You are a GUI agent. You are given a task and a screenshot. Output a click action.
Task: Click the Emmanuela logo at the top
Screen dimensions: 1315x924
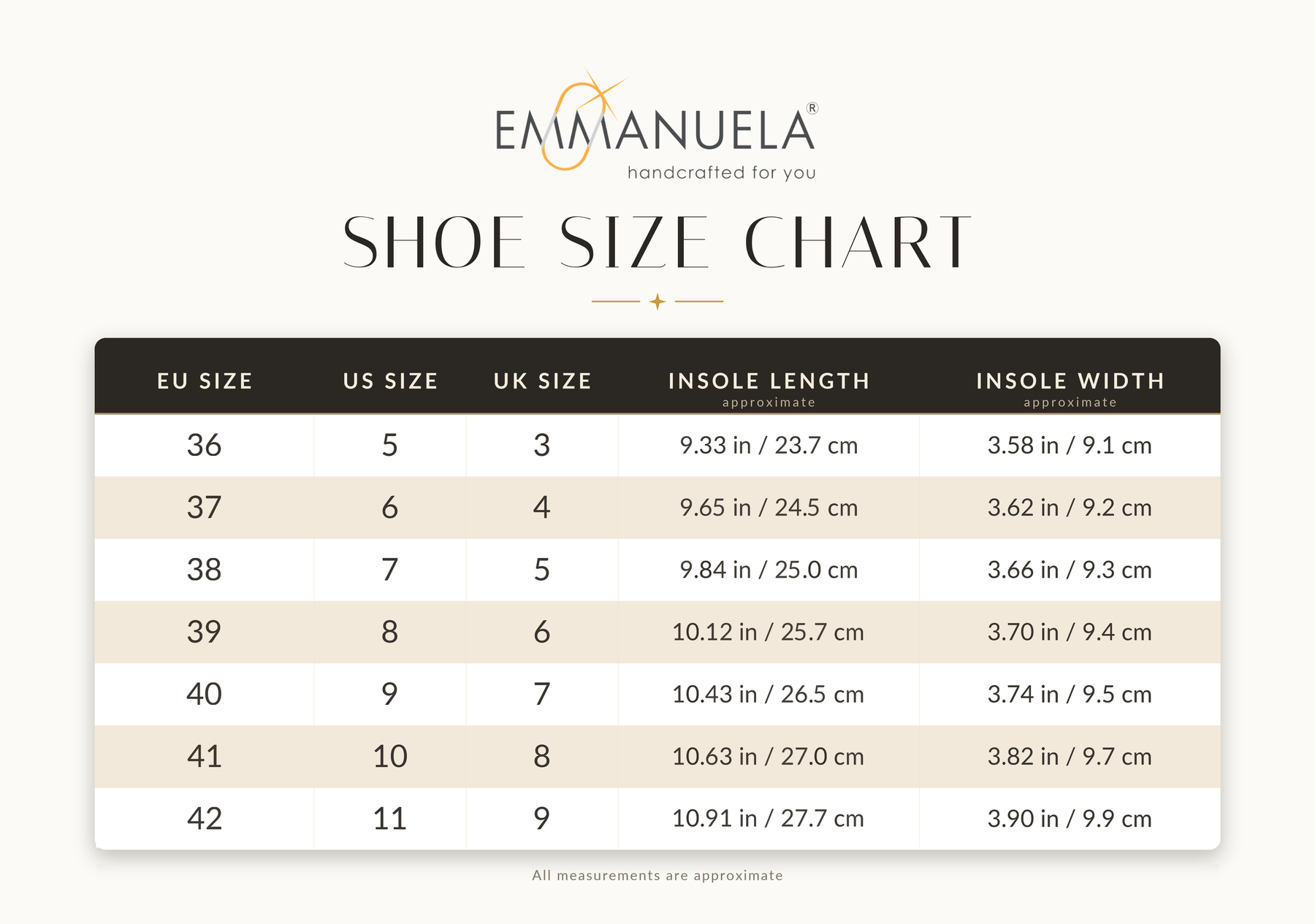coord(656,124)
